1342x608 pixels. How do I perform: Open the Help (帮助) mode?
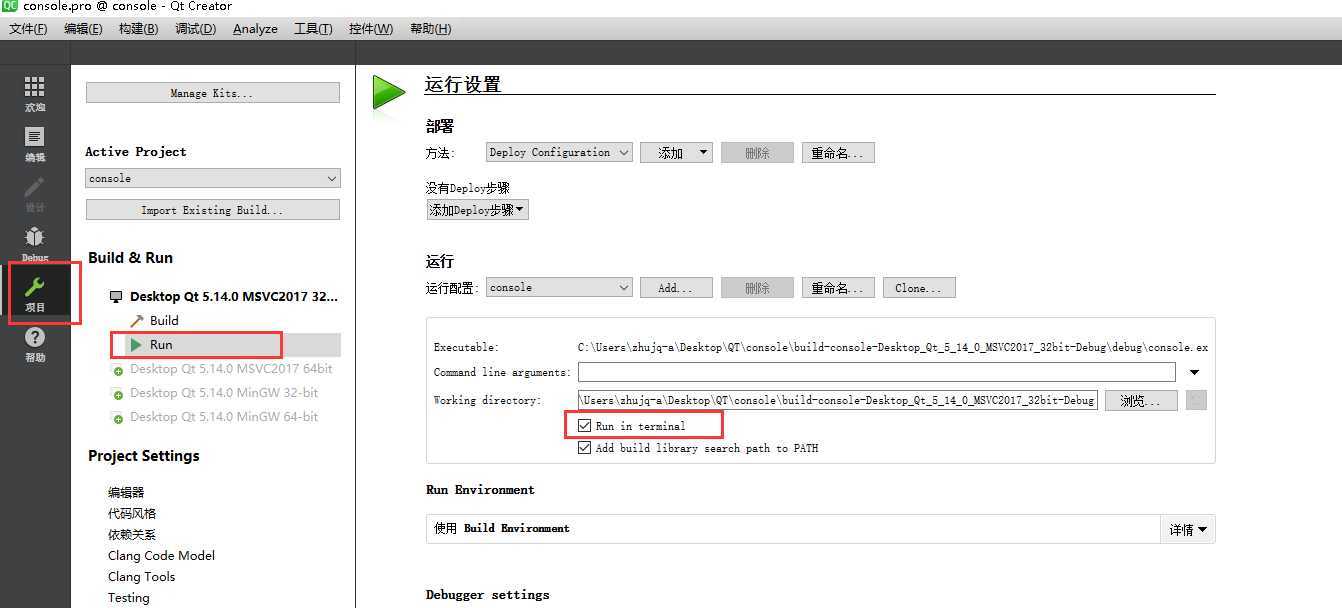(35, 345)
